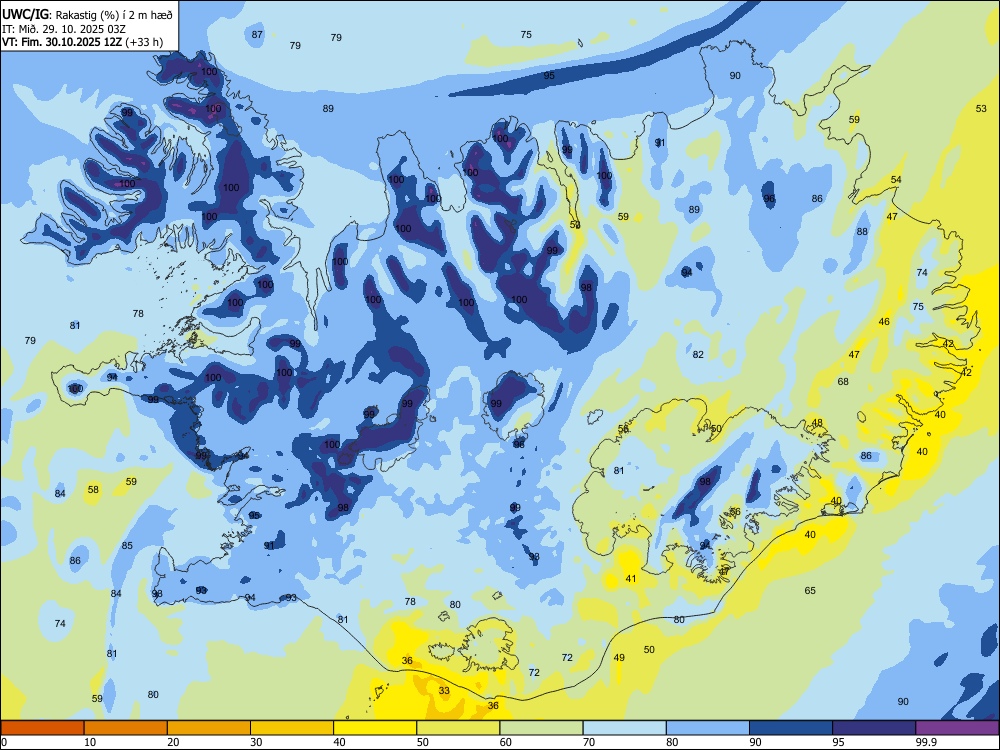Select the 95–99.9 dark navy legend swatch
This screenshot has height=750, width=1000.
(874, 728)
